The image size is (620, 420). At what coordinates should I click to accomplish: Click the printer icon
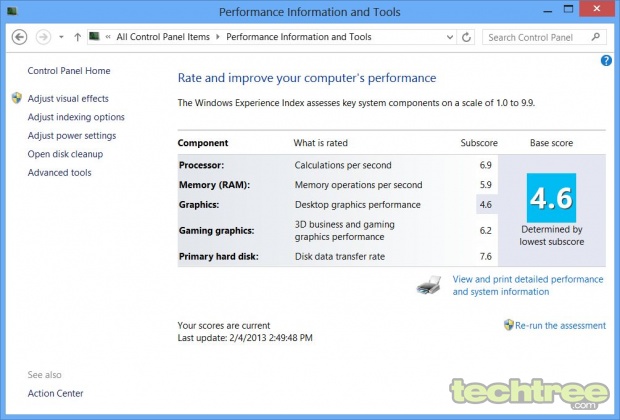429,285
